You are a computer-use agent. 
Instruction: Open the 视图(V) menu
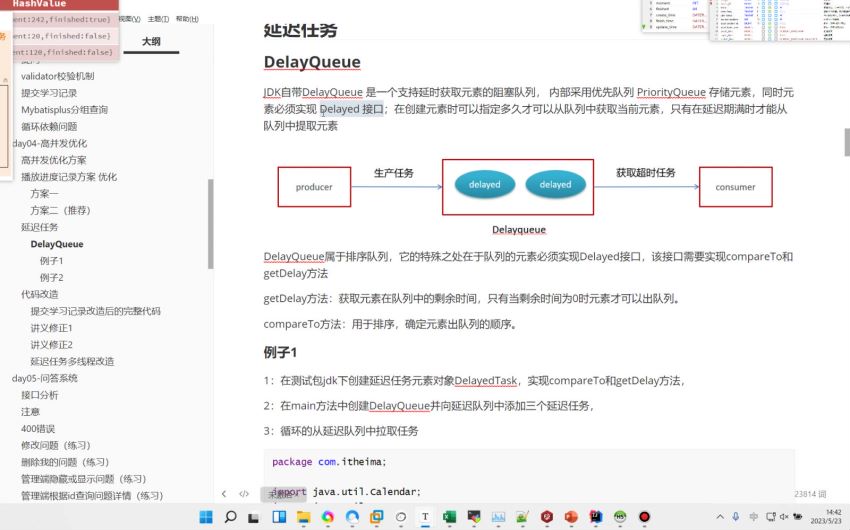pyautogui.click(x=130, y=19)
